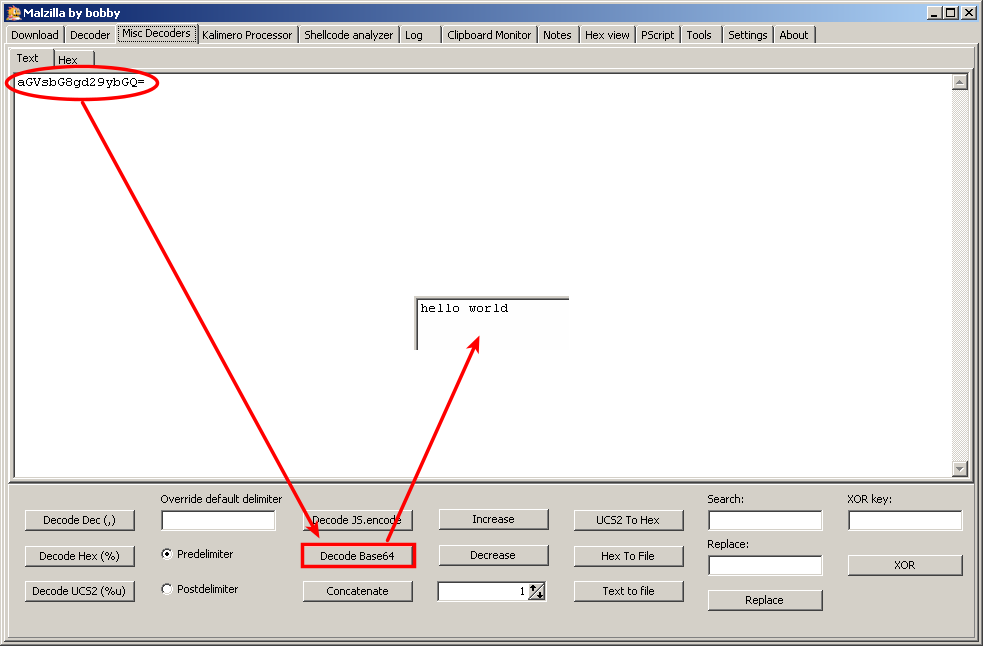Viewport: 983px width, 646px height.
Task: Select the Postdelimiter radio button
Action: pyautogui.click(x=167, y=589)
